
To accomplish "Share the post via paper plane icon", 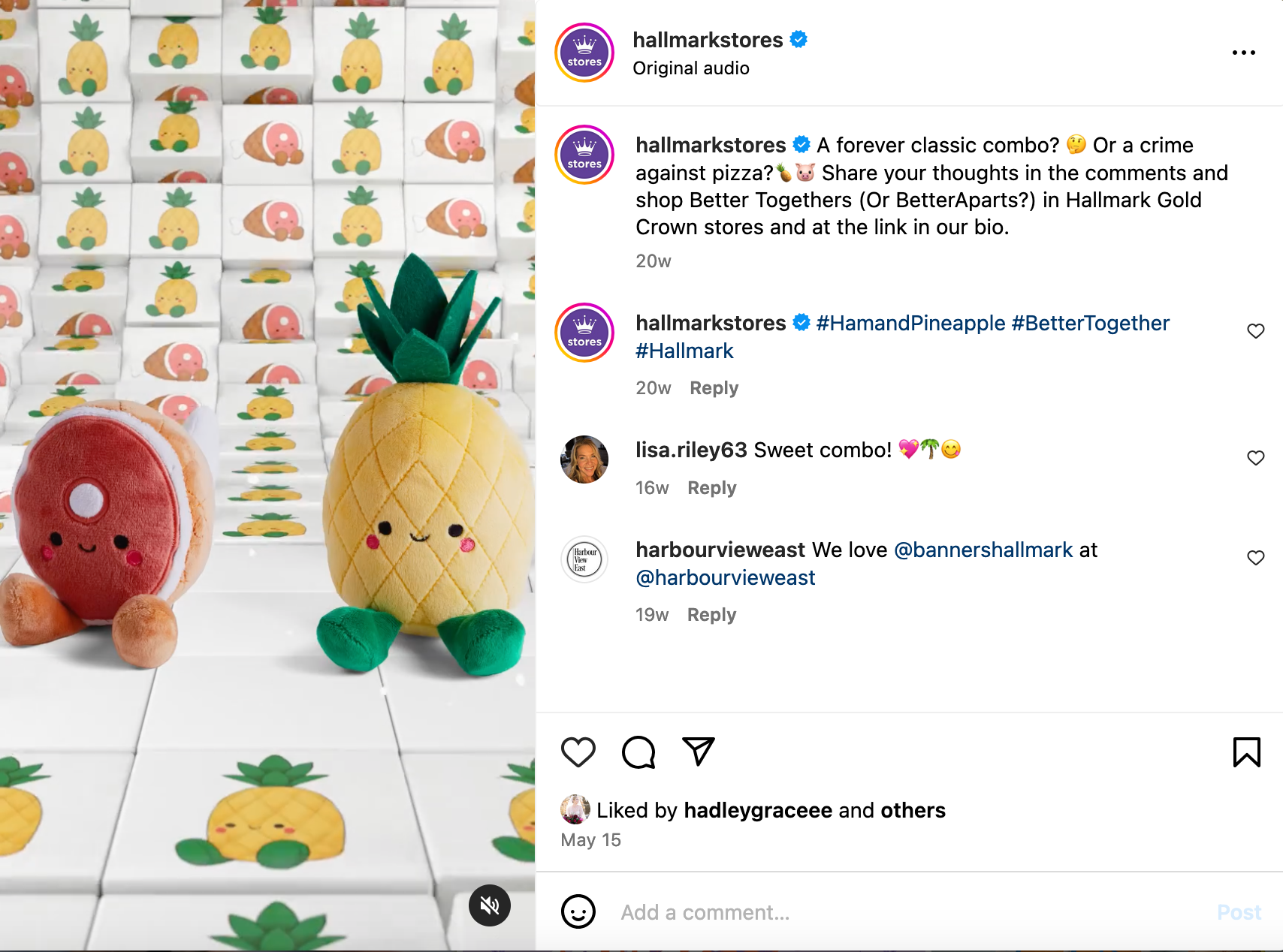I will click(698, 751).
